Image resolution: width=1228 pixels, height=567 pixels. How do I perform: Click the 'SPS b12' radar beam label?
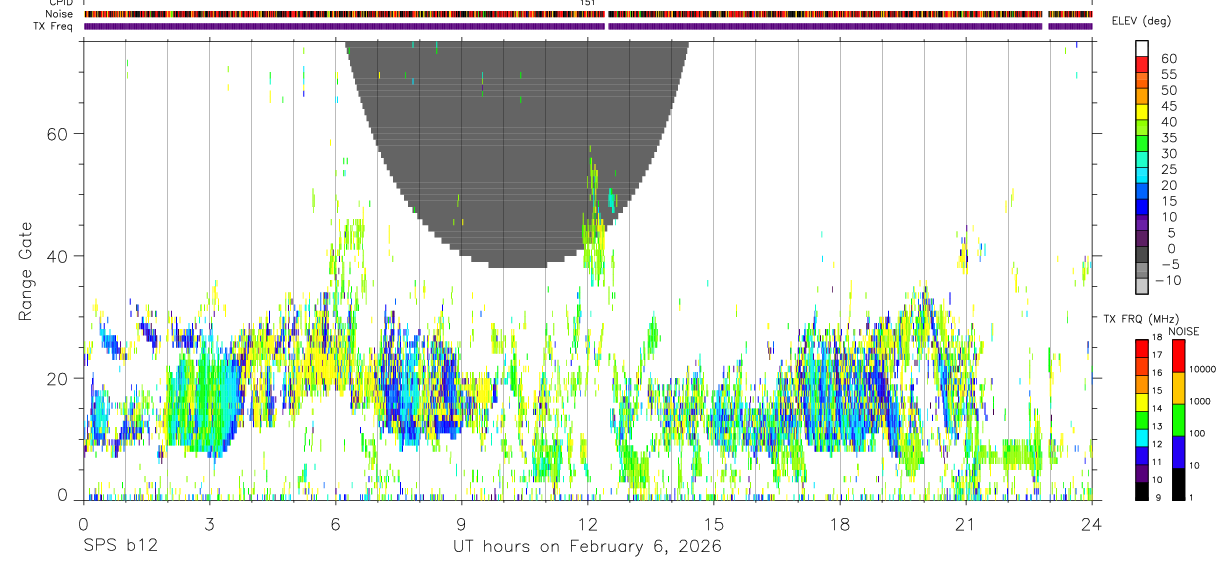coord(119,547)
